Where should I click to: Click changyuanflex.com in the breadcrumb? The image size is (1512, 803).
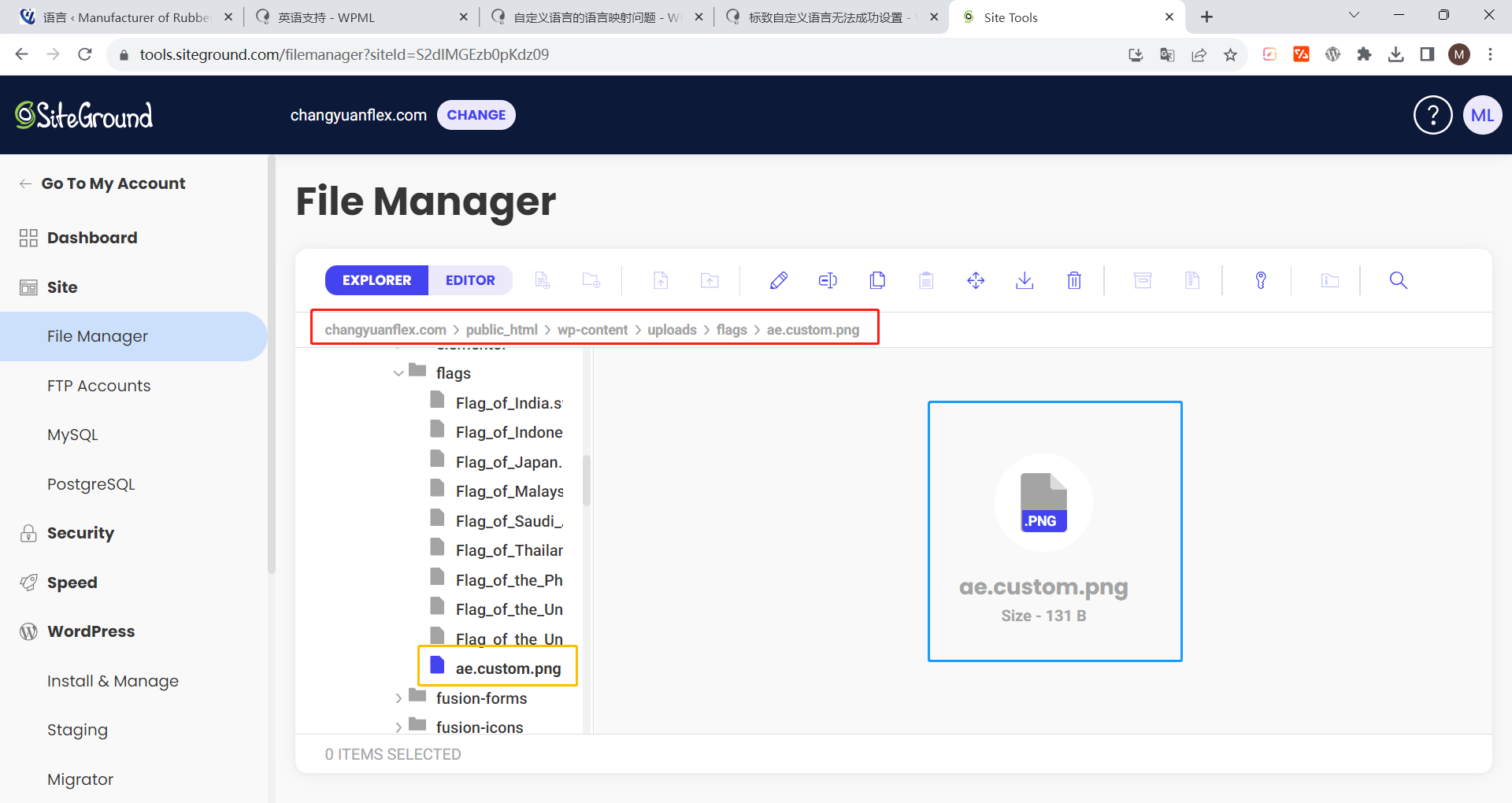(385, 330)
